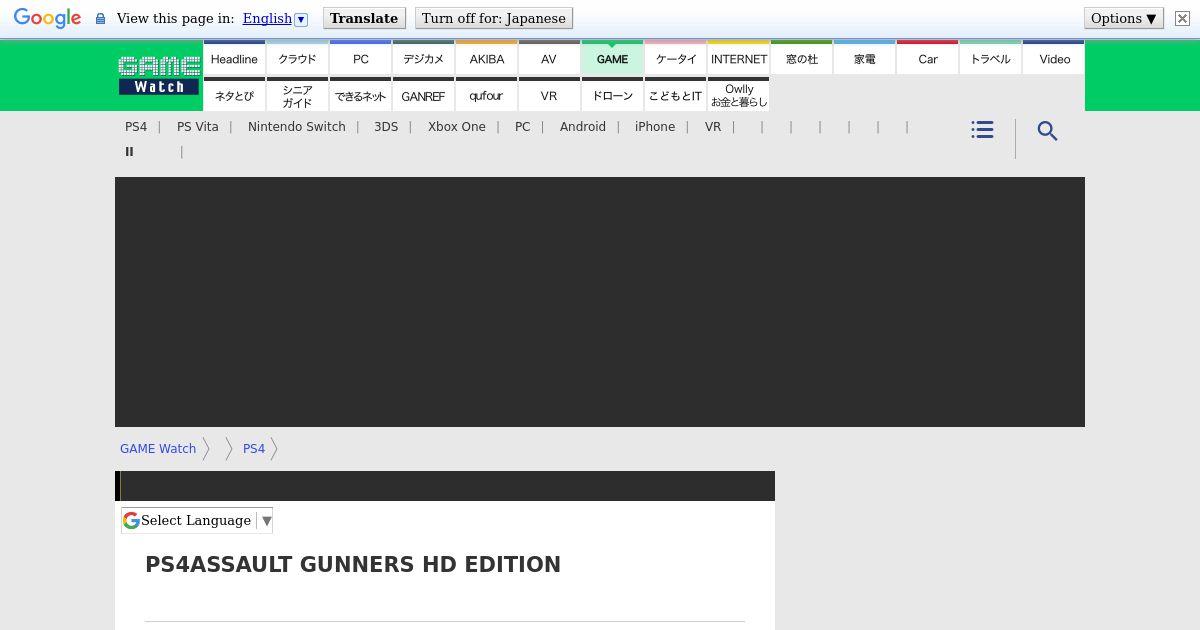Viewport: 1200px width, 630px height.
Task: Click the lock icon in translate bar
Action: [x=100, y=19]
